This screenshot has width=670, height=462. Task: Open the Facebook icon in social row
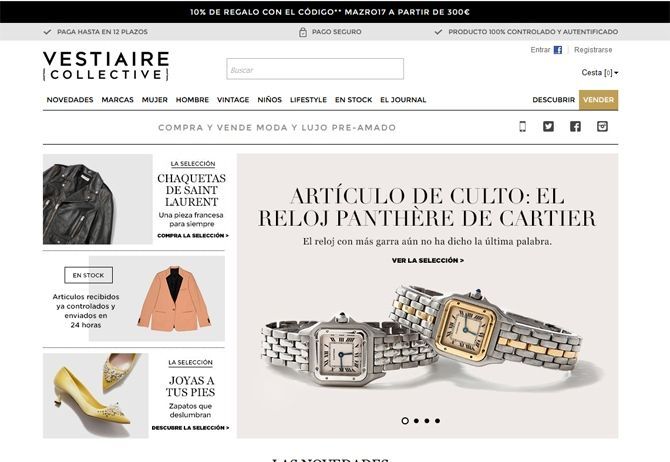[x=575, y=127]
